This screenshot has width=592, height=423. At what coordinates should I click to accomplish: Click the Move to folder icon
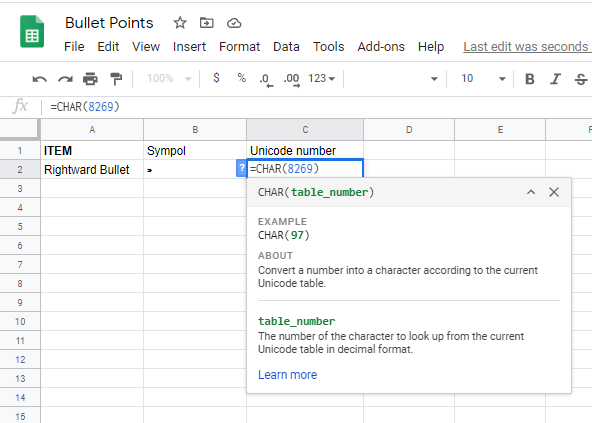207,23
